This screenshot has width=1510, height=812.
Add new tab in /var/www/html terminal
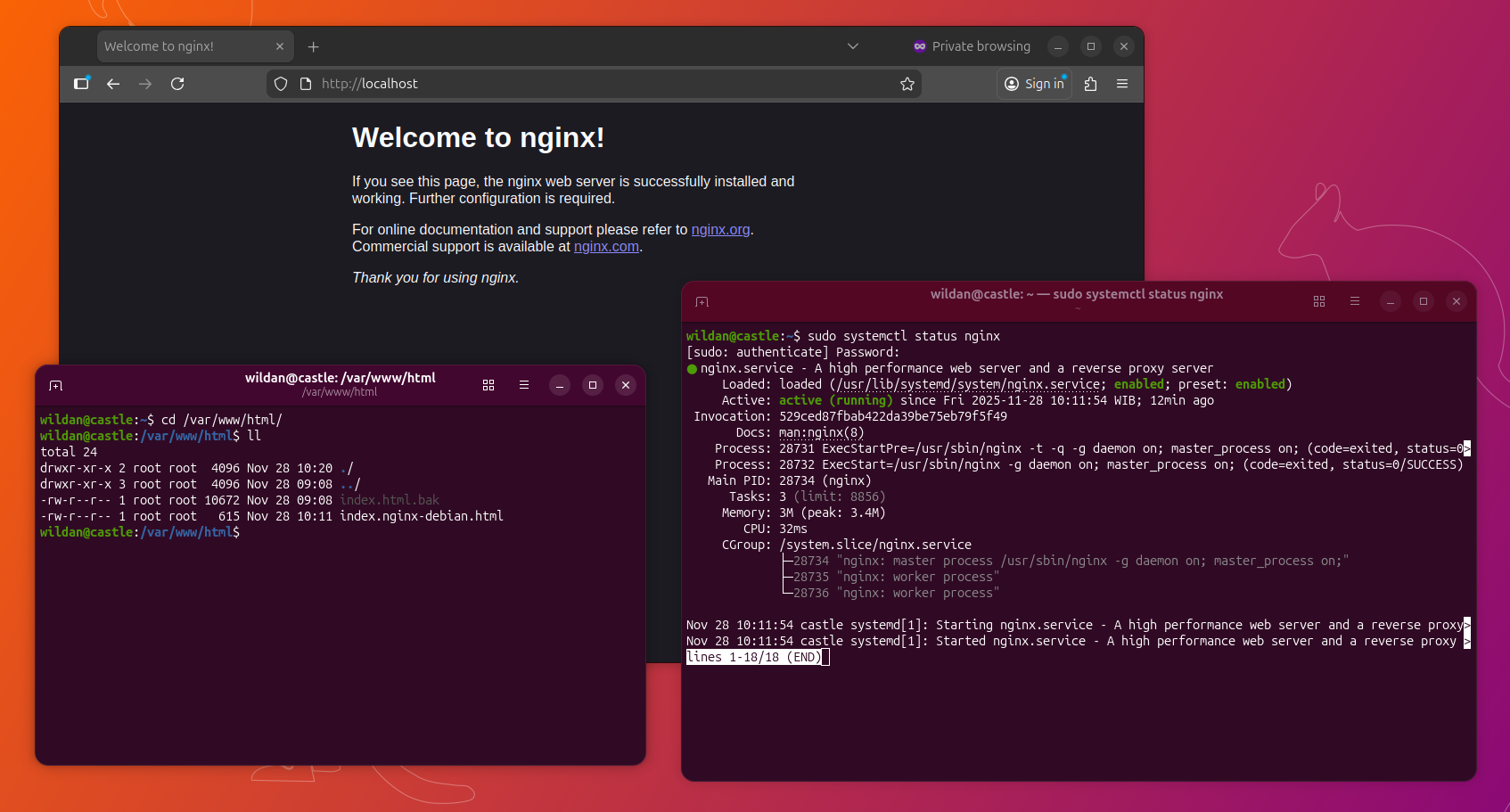pyautogui.click(x=55, y=385)
